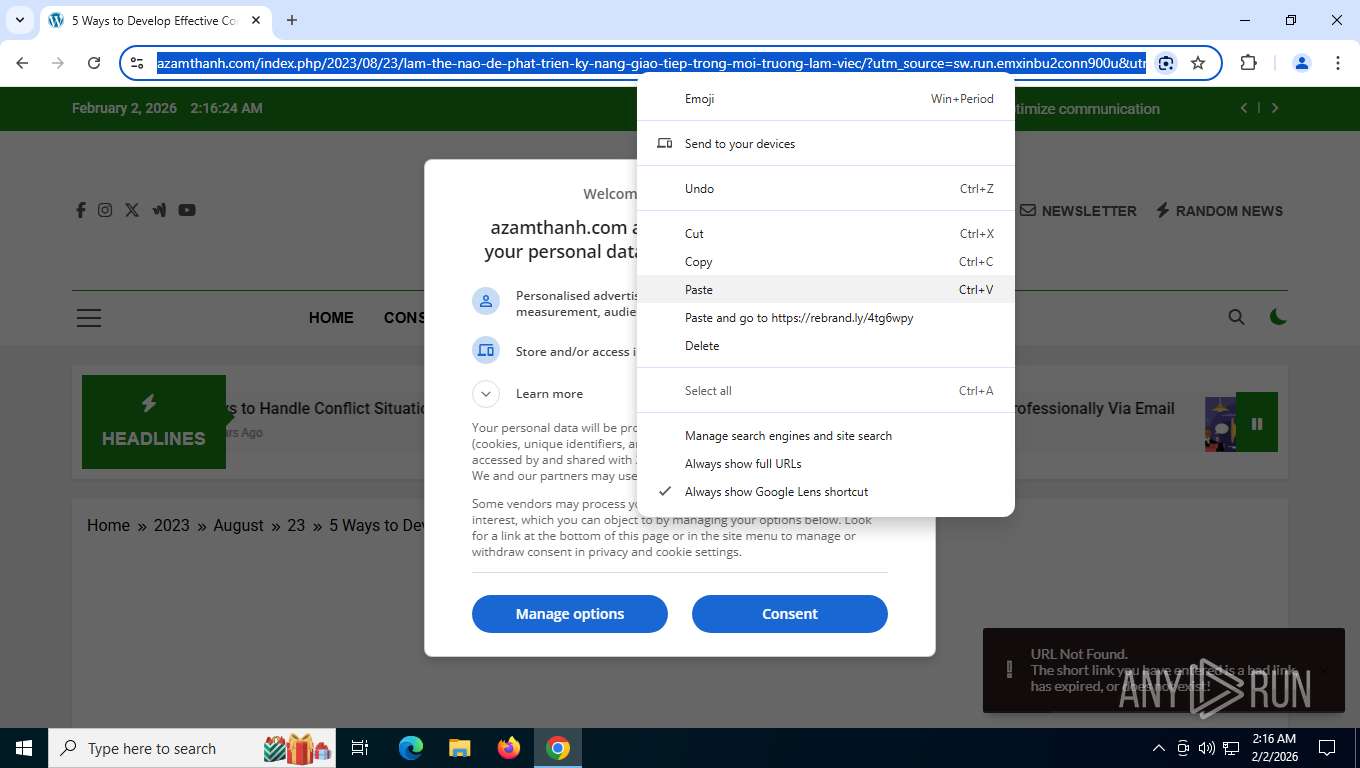The height and width of the screenshot is (768, 1360).
Task: Bookmark this page with the star icon
Action: (x=1198, y=63)
